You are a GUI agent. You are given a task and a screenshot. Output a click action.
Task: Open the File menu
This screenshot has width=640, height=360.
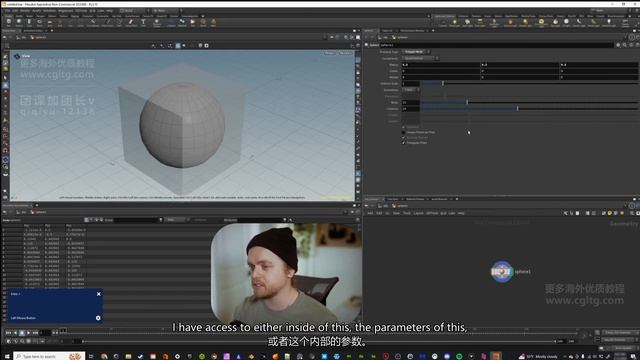[7, 11]
